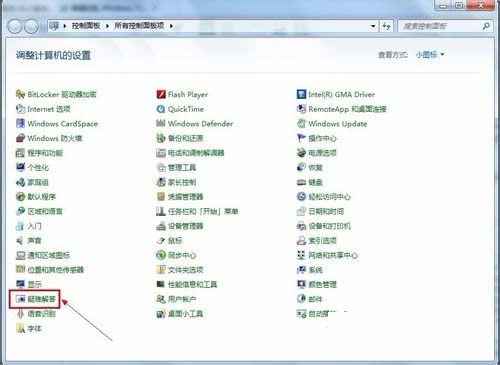The height and width of the screenshot is (365, 500).
Task: Open the Windows CardSpace icon
Action: coord(20,124)
